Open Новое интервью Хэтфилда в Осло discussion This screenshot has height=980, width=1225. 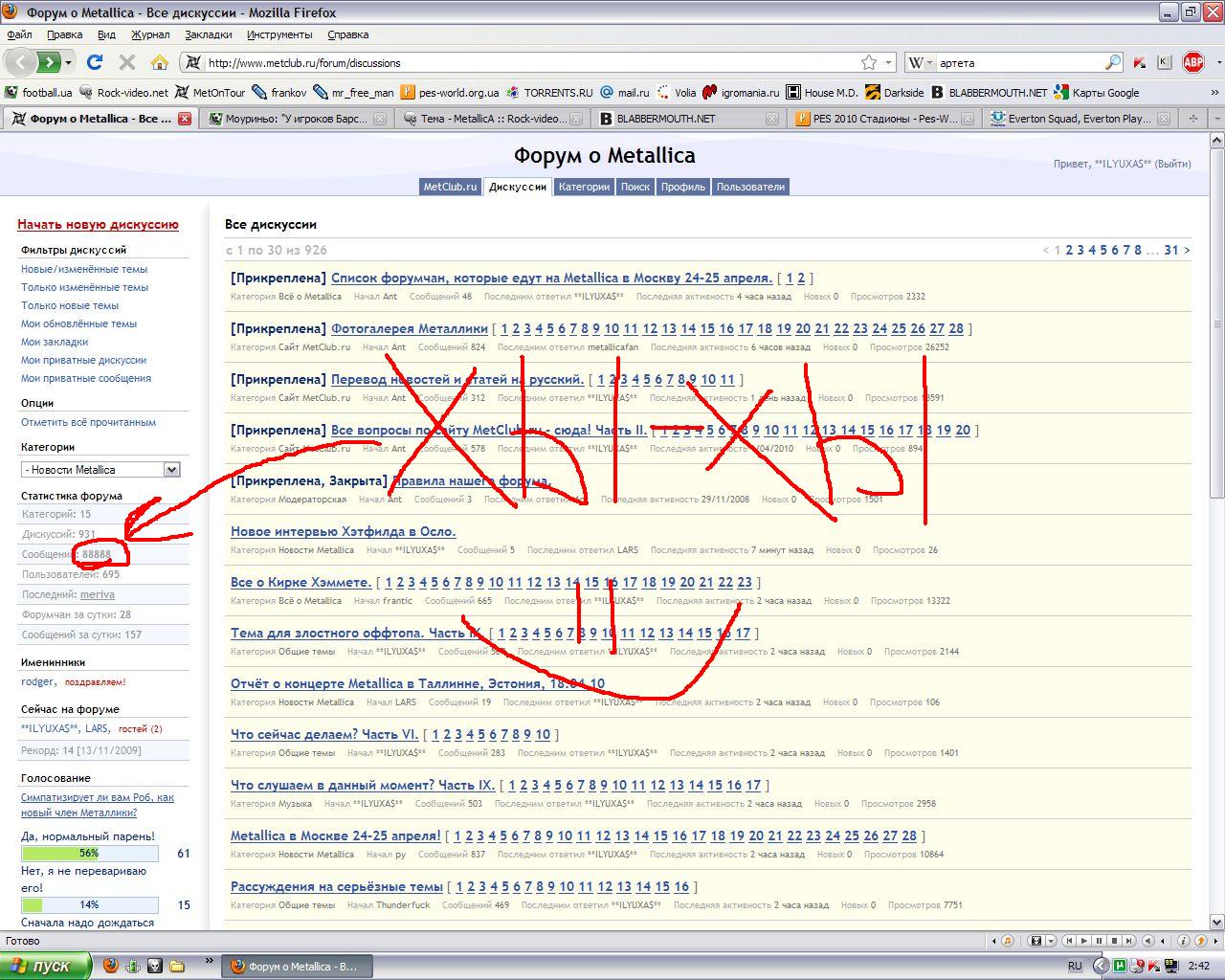tap(343, 531)
